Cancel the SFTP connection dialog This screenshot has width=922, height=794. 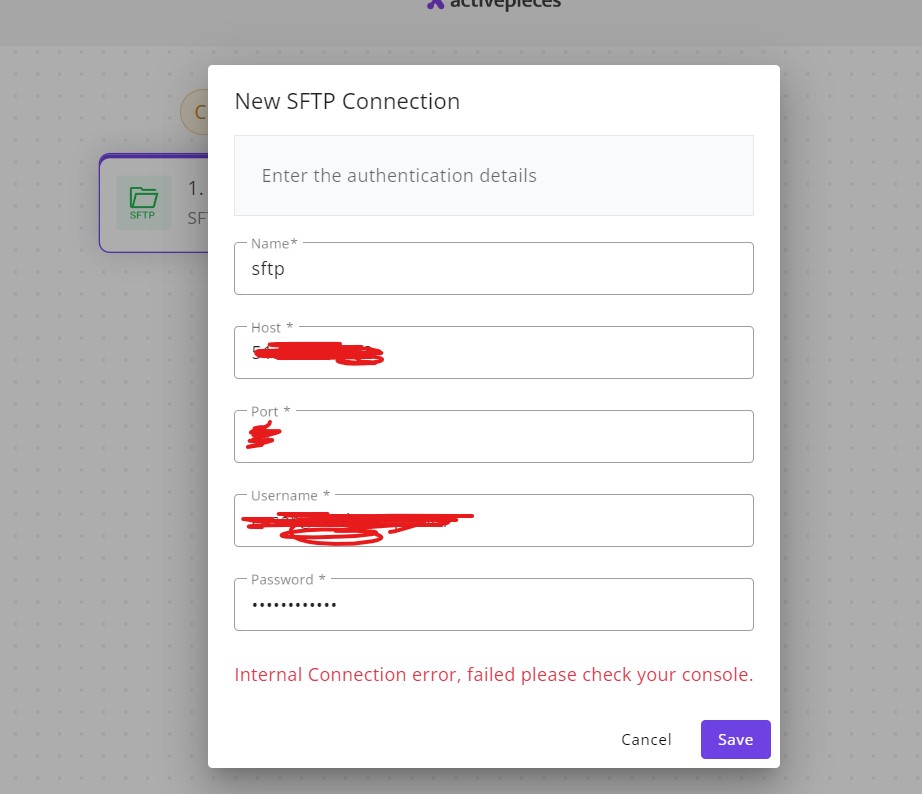646,739
